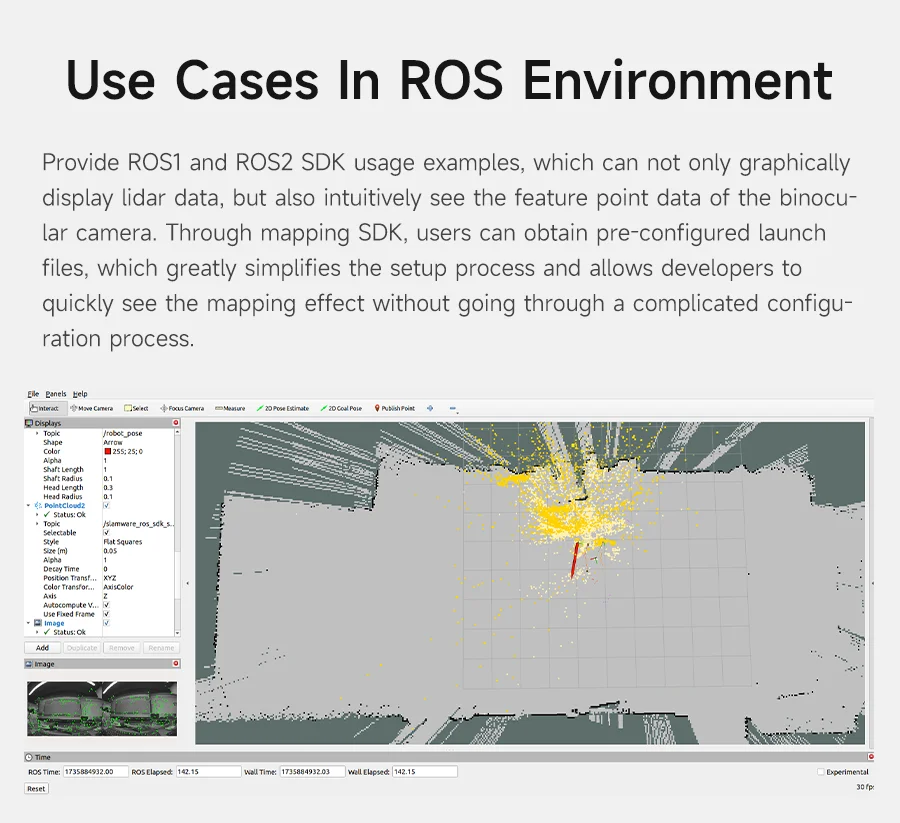The image size is (900, 823).
Task: Select the 2D Goal Pose tool
Action: 341,408
